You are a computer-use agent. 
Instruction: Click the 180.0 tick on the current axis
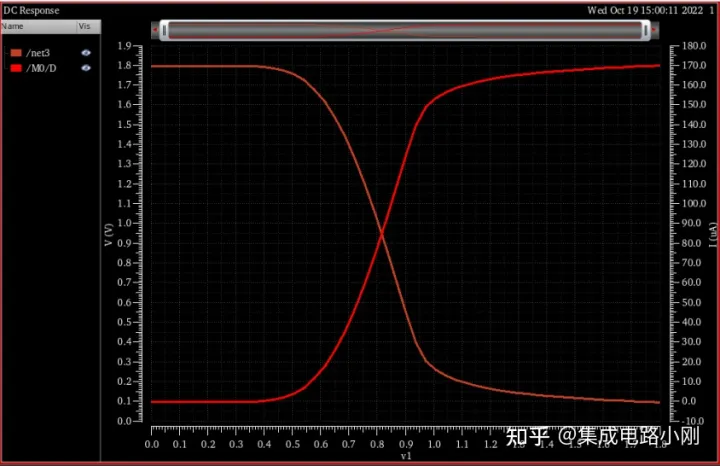pos(693,45)
